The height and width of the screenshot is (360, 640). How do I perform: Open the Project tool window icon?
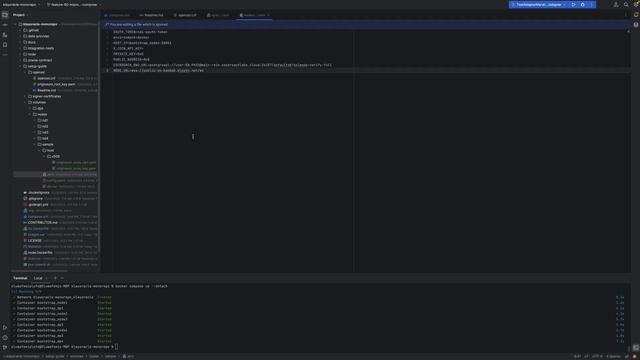point(5,15)
